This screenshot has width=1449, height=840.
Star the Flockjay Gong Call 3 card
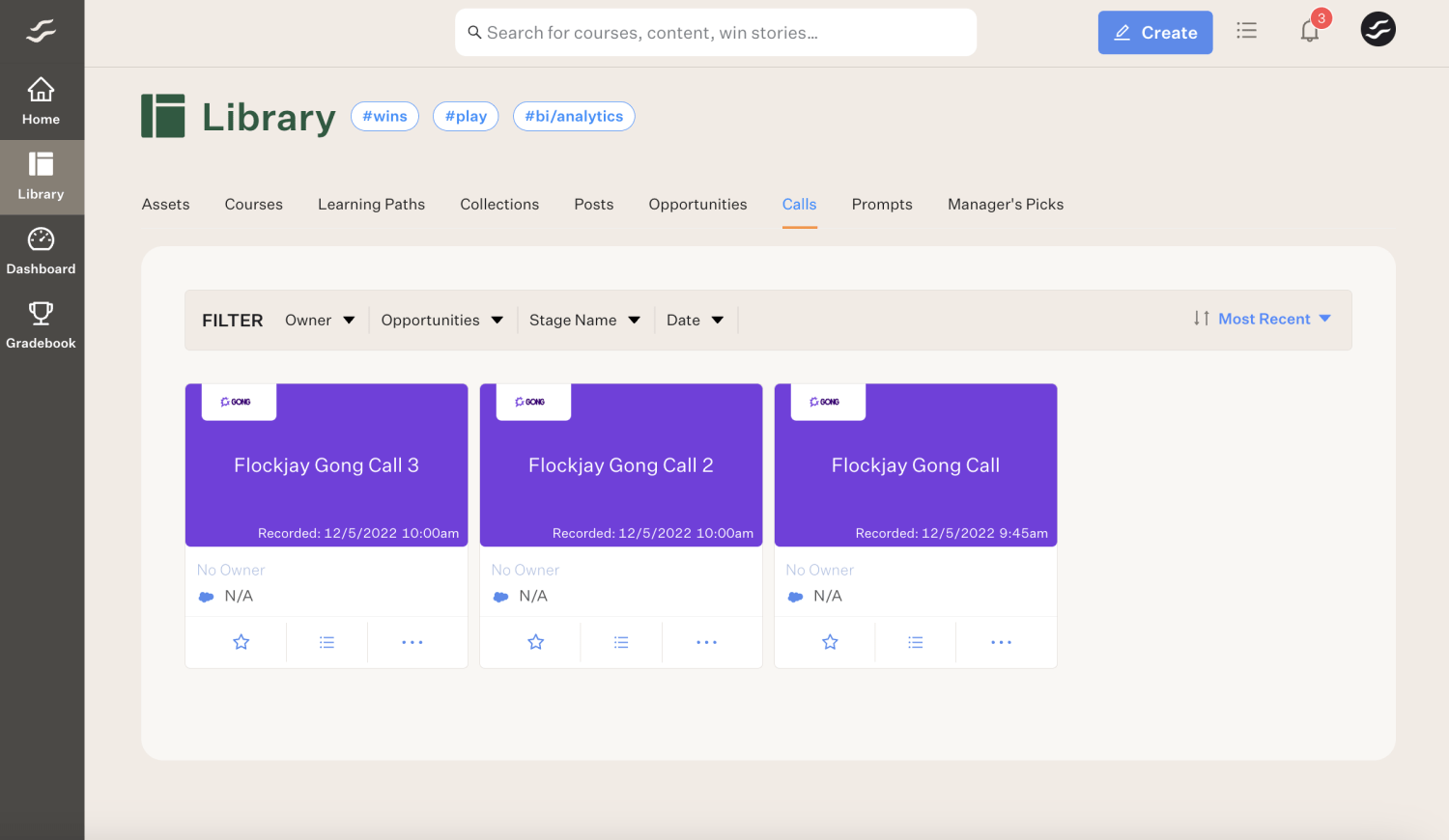tap(241, 642)
